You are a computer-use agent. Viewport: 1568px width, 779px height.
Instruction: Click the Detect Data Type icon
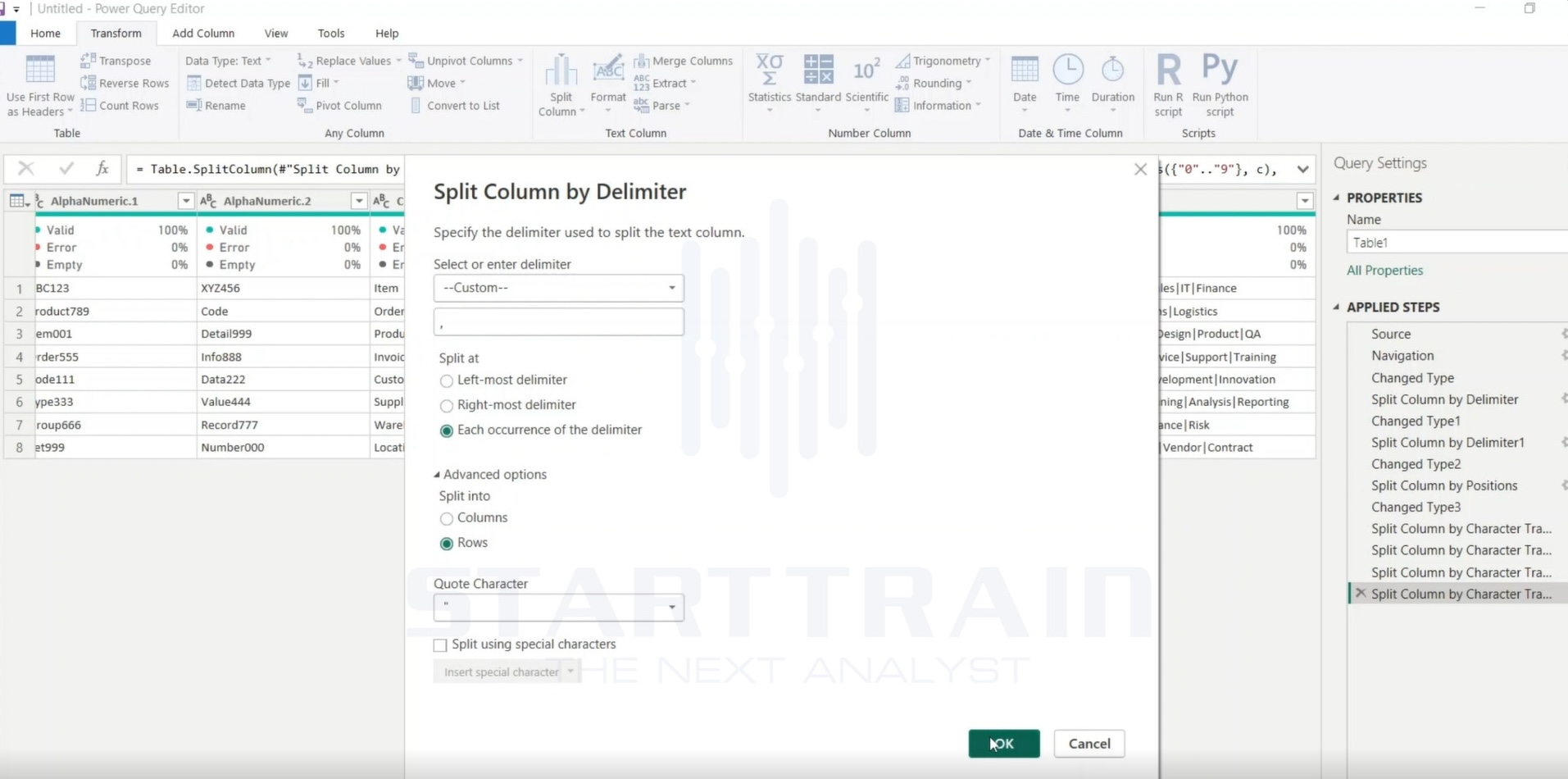(193, 83)
